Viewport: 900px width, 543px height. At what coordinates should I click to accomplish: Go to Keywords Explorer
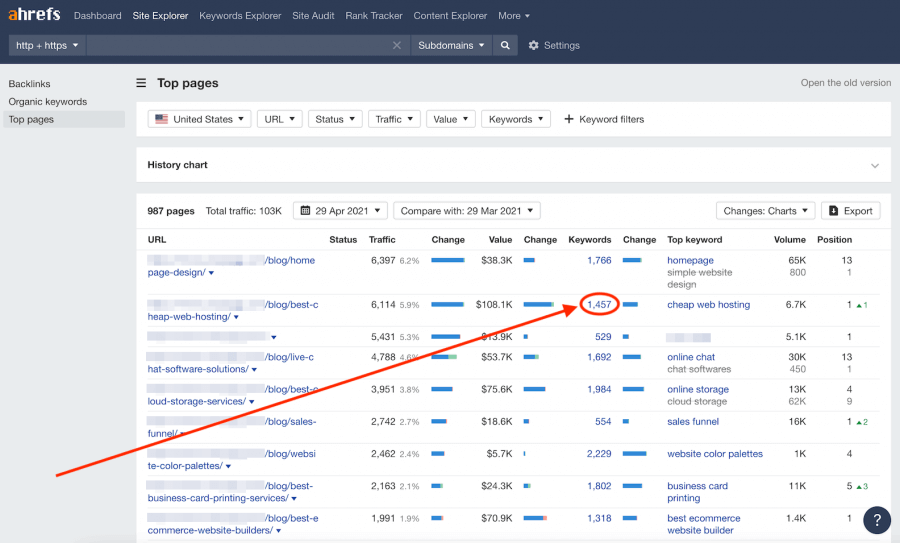(240, 15)
